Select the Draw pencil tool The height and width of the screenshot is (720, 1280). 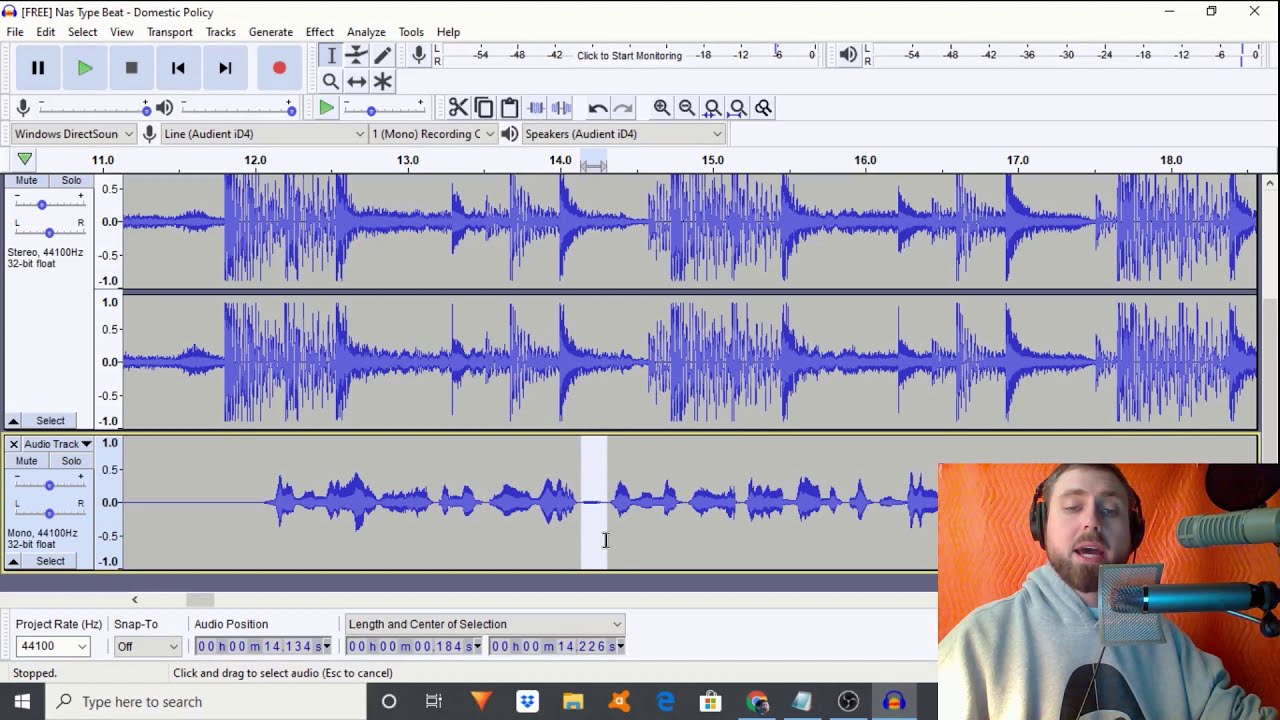382,56
